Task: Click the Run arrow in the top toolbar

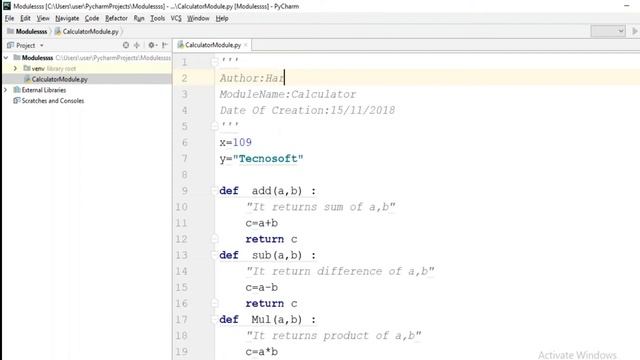Action: pyautogui.click(x=635, y=31)
